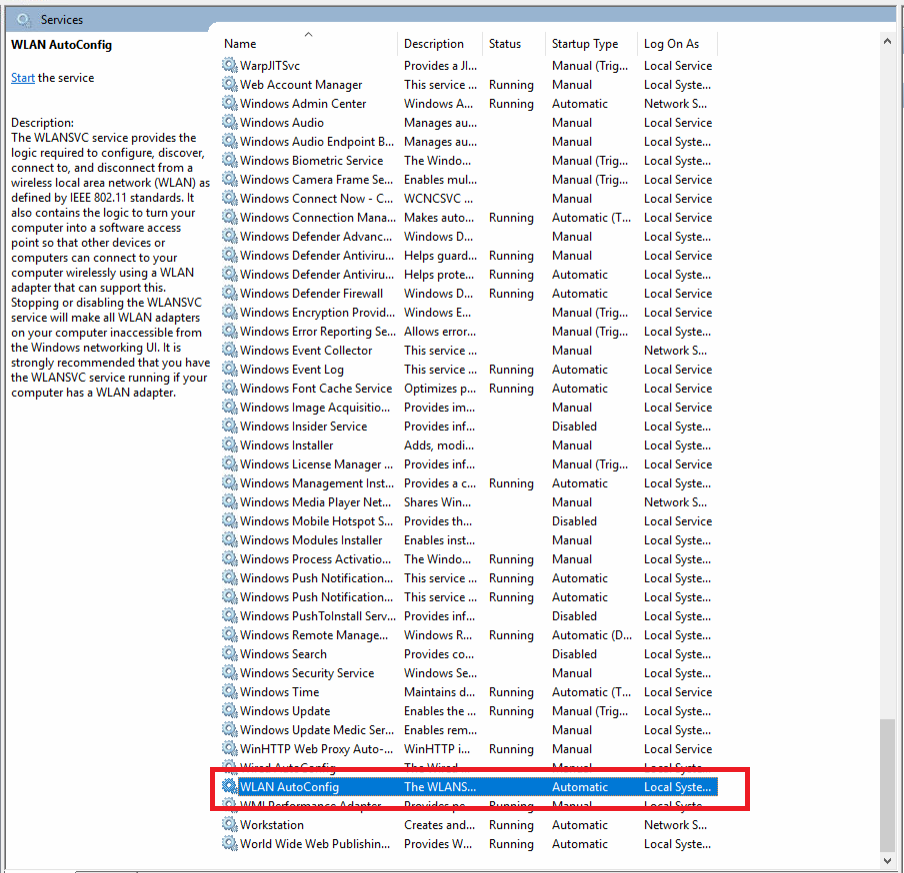Click the gear icon for Windows Search
This screenshot has height=873, width=904.
point(229,653)
